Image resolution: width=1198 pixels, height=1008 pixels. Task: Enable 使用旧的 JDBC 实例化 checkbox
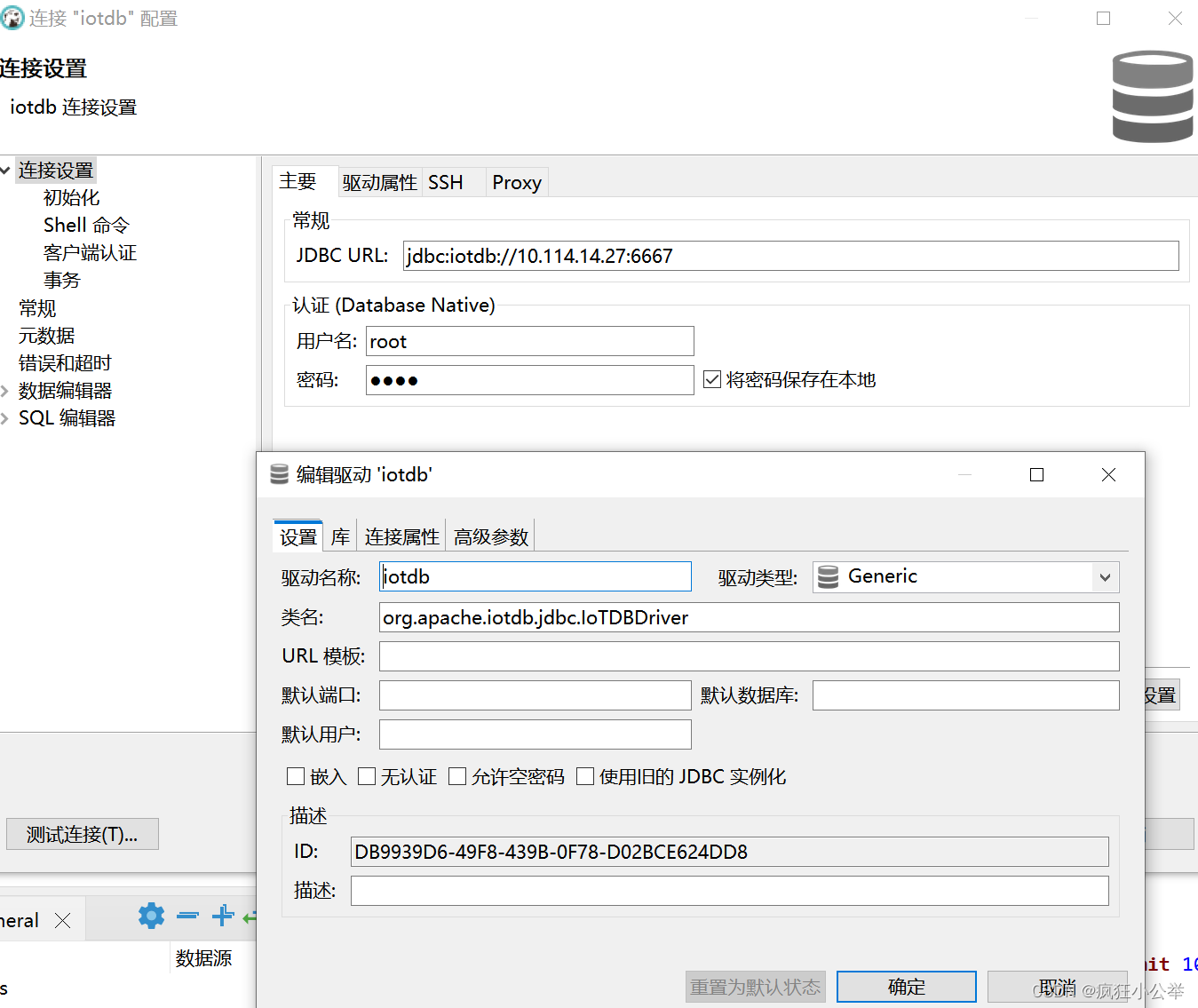point(585,776)
